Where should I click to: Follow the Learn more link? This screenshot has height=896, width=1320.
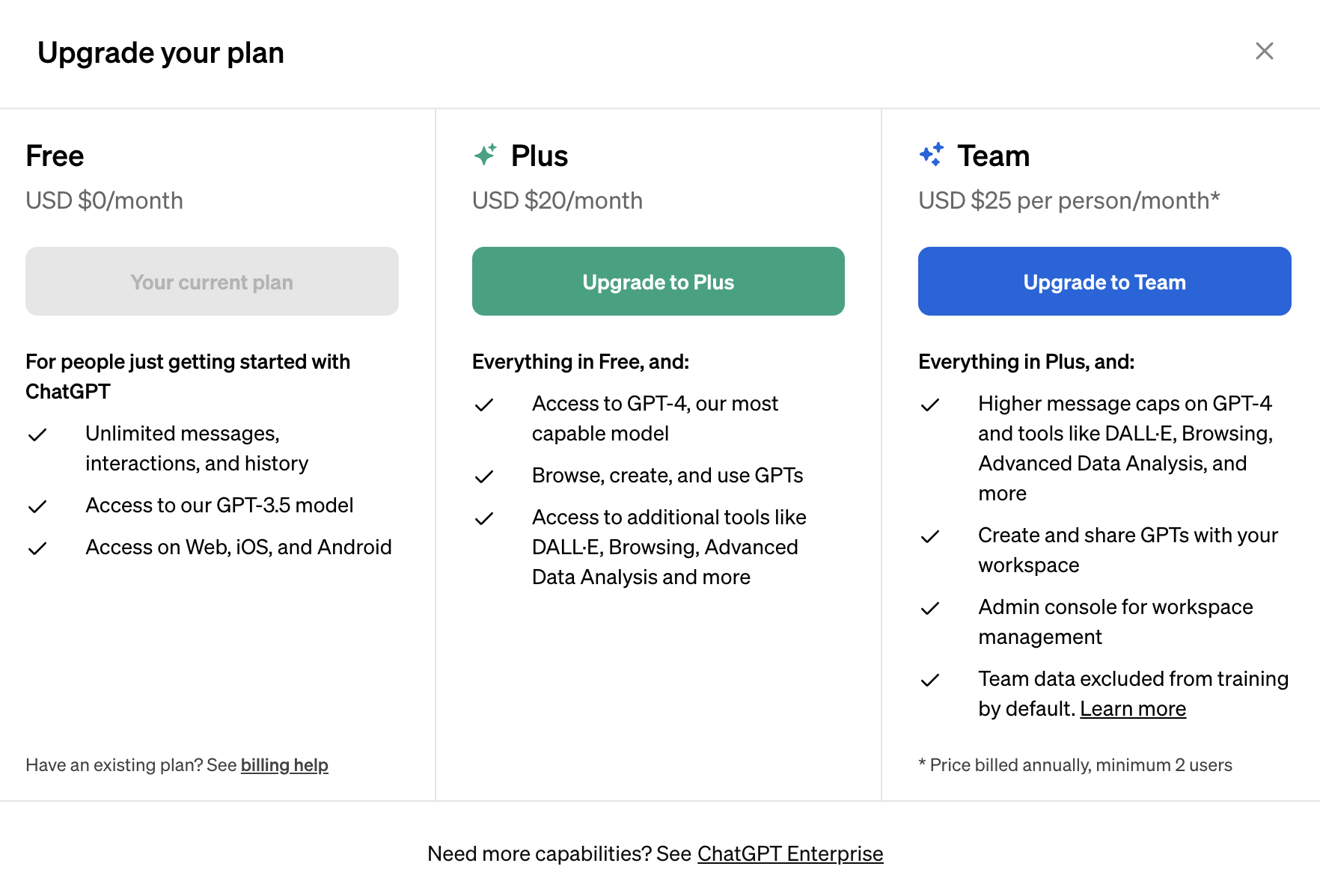(x=1132, y=708)
